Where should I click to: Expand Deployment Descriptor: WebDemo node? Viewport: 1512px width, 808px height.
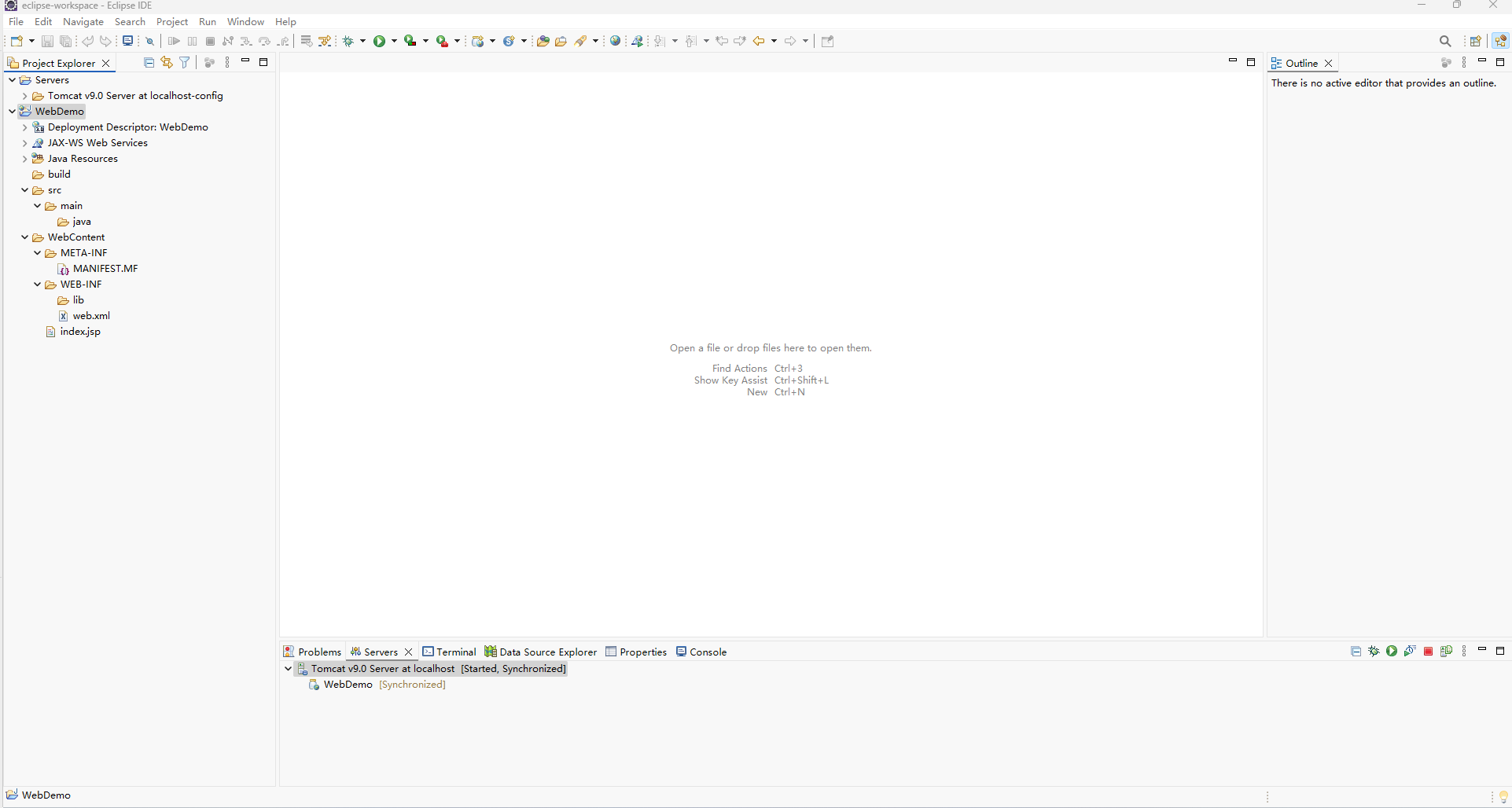click(x=24, y=127)
